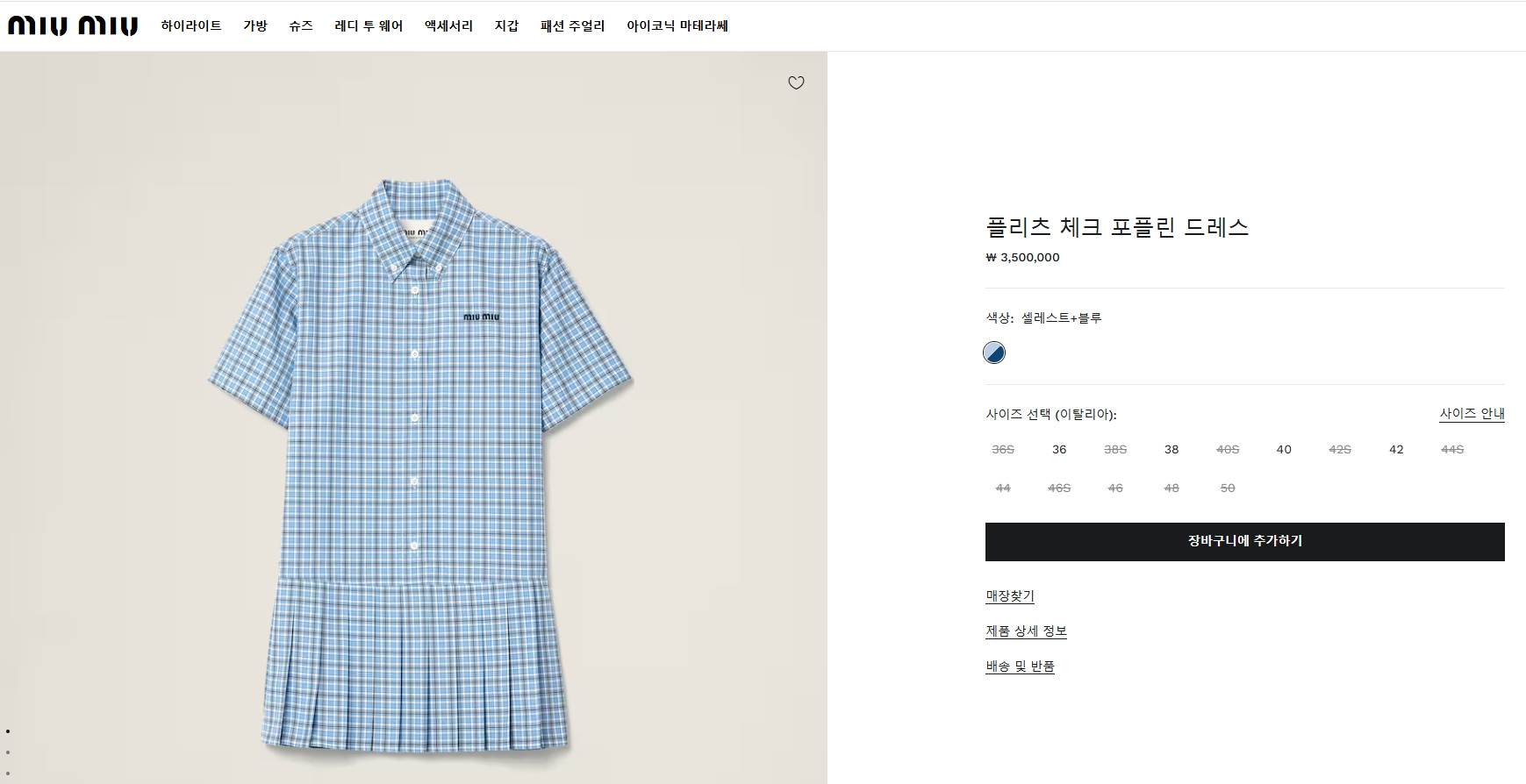Screen dimensions: 1526x784
Task: Open the 레디 투 웨어 menu
Action: tap(369, 26)
